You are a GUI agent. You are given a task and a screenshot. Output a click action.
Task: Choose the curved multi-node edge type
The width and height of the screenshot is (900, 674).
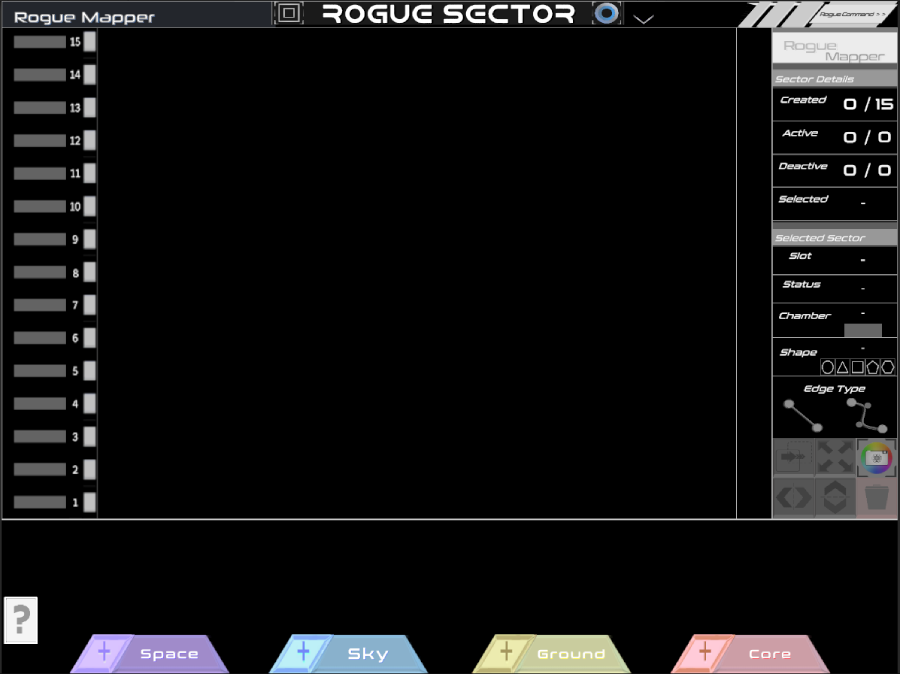(867, 415)
